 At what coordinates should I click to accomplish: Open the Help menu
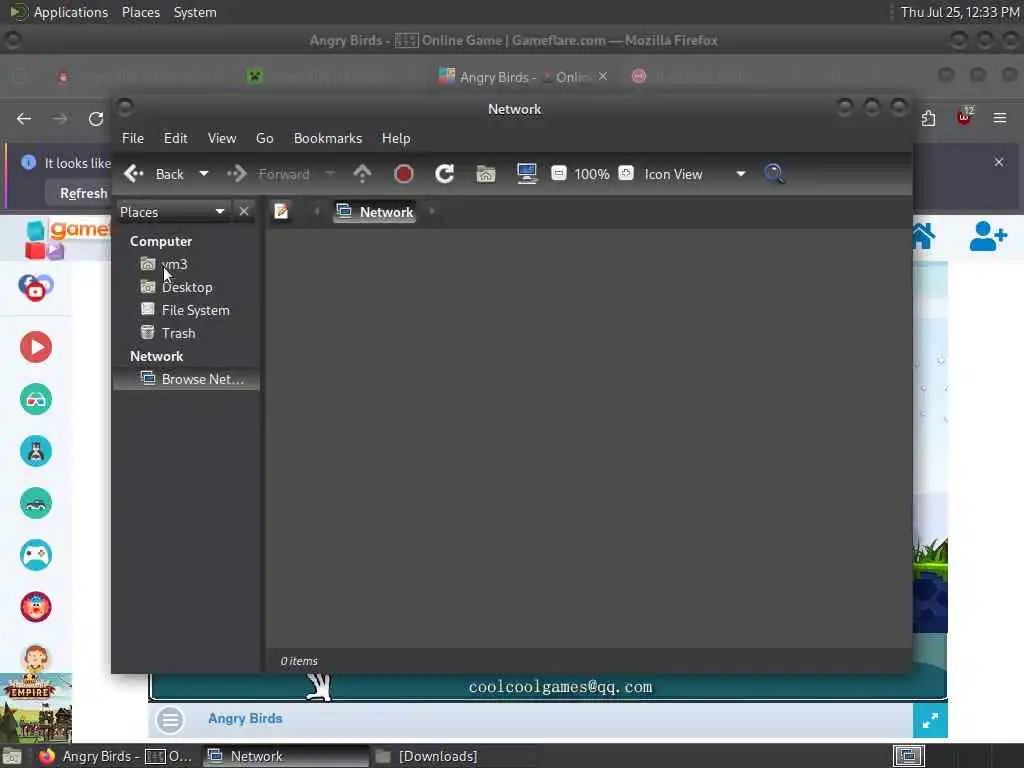click(x=396, y=138)
